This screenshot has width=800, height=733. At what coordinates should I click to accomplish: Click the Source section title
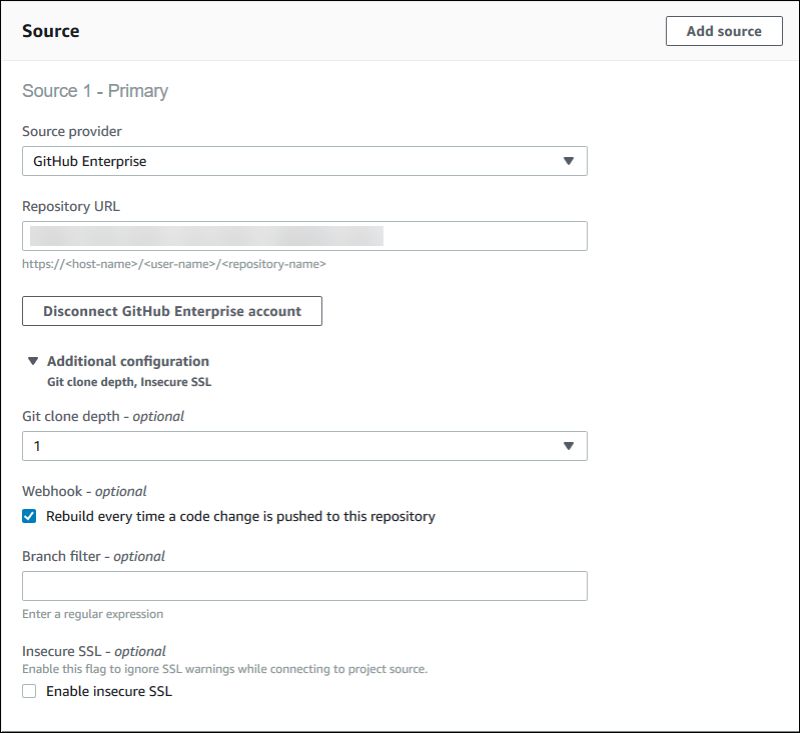click(x=48, y=30)
